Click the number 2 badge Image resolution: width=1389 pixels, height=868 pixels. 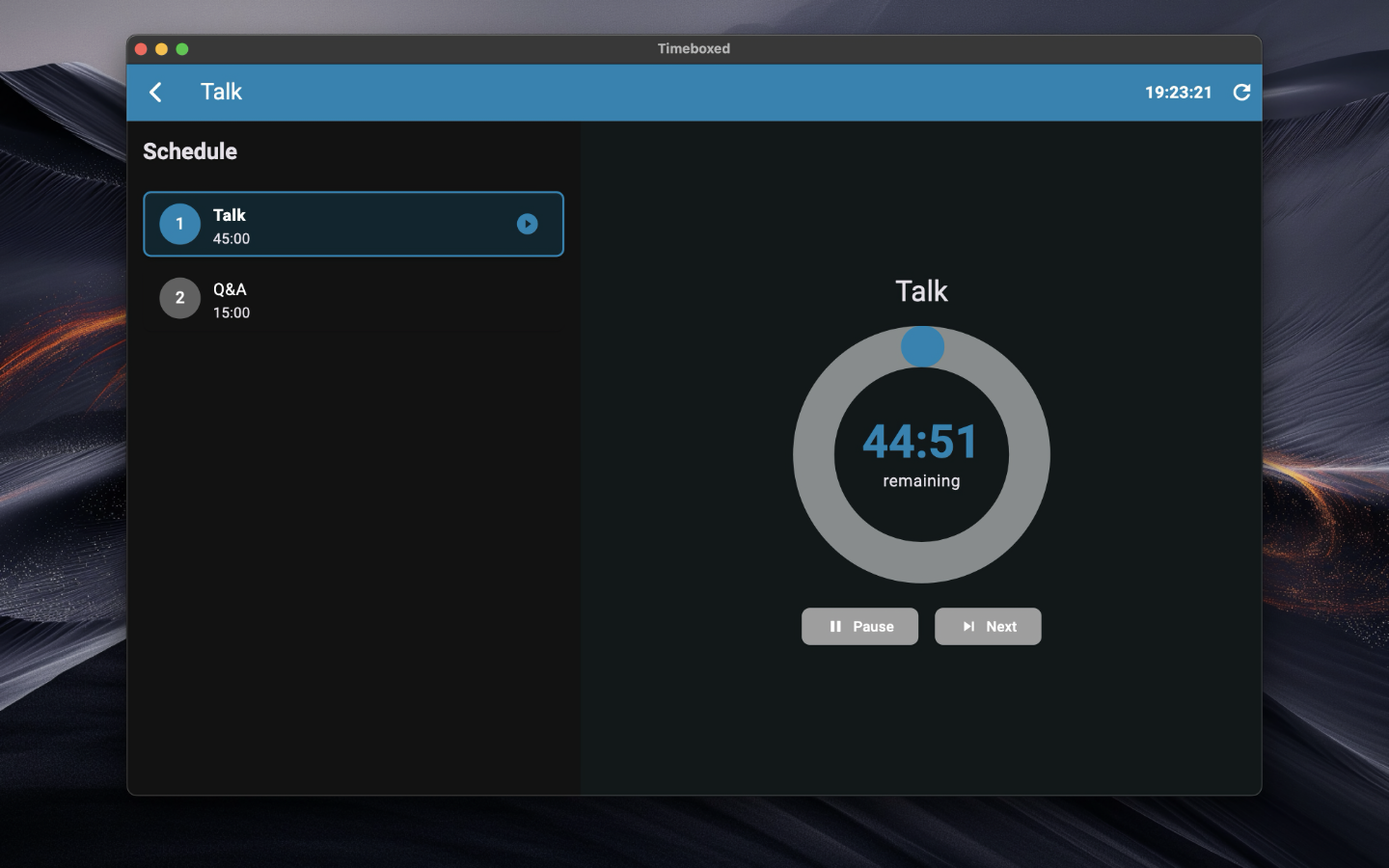179,298
